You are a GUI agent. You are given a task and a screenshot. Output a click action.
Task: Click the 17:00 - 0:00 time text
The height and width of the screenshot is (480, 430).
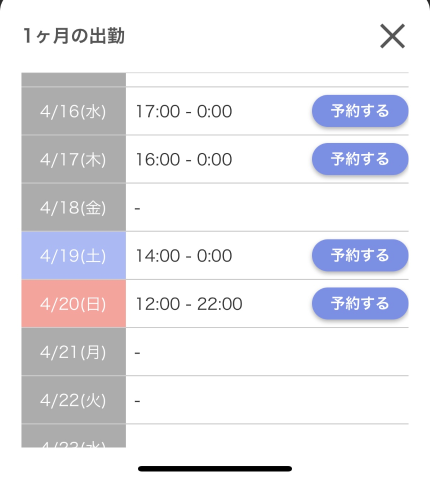click(x=184, y=111)
